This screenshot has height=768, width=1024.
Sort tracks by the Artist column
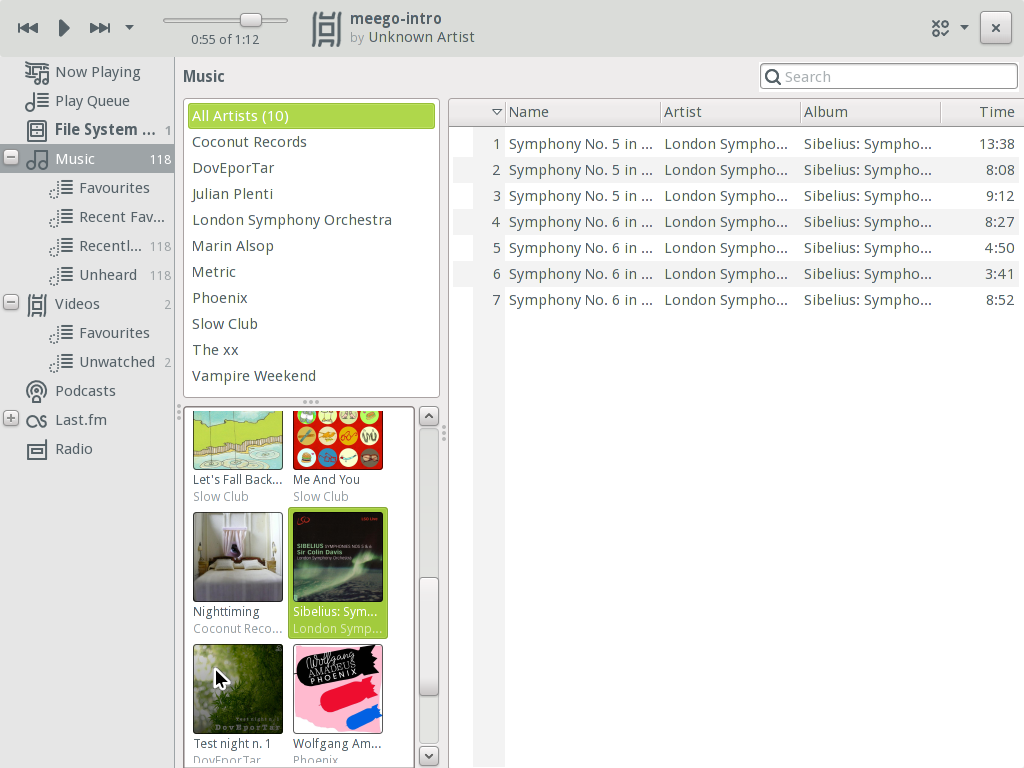coord(684,112)
